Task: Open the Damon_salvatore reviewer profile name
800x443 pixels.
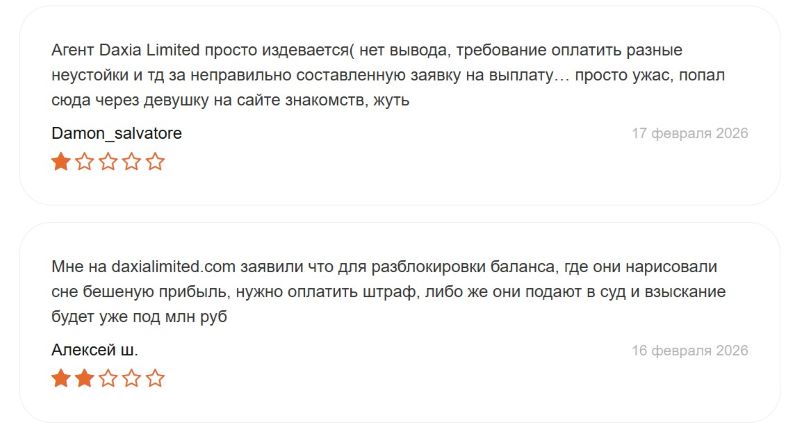Action: pyautogui.click(x=116, y=133)
